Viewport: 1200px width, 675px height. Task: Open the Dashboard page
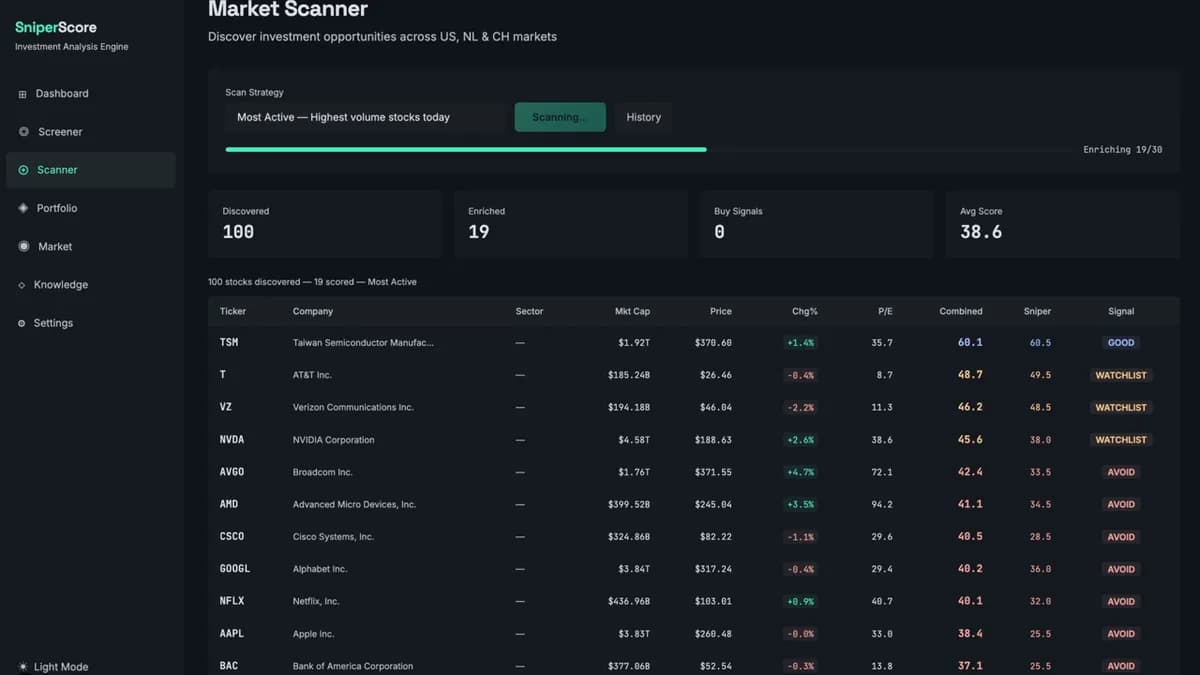91,94
